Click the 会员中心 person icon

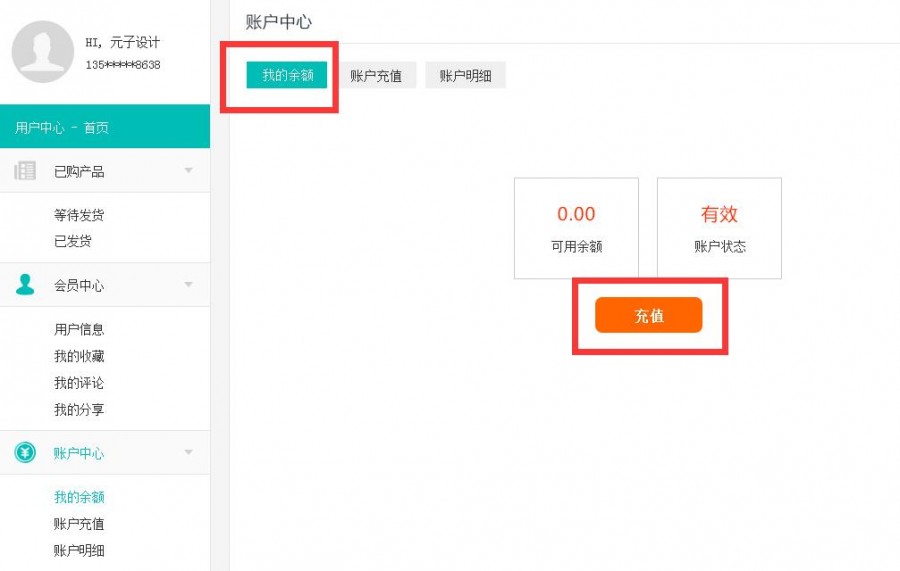click(25, 284)
